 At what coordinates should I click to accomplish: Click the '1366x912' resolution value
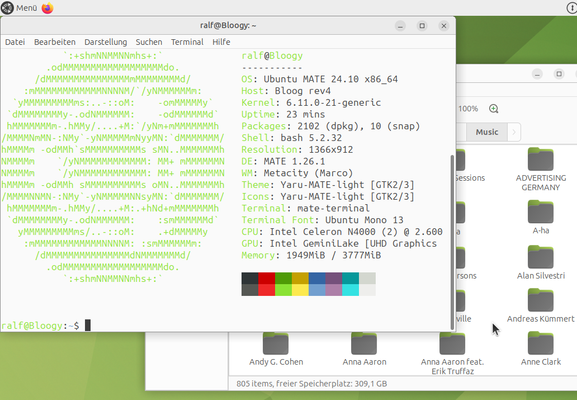click(331, 150)
